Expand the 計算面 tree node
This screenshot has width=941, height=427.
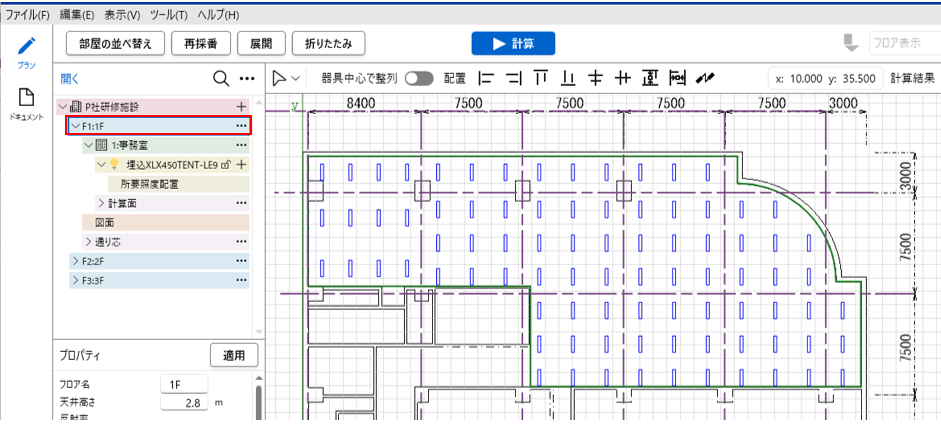tap(100, 203)
